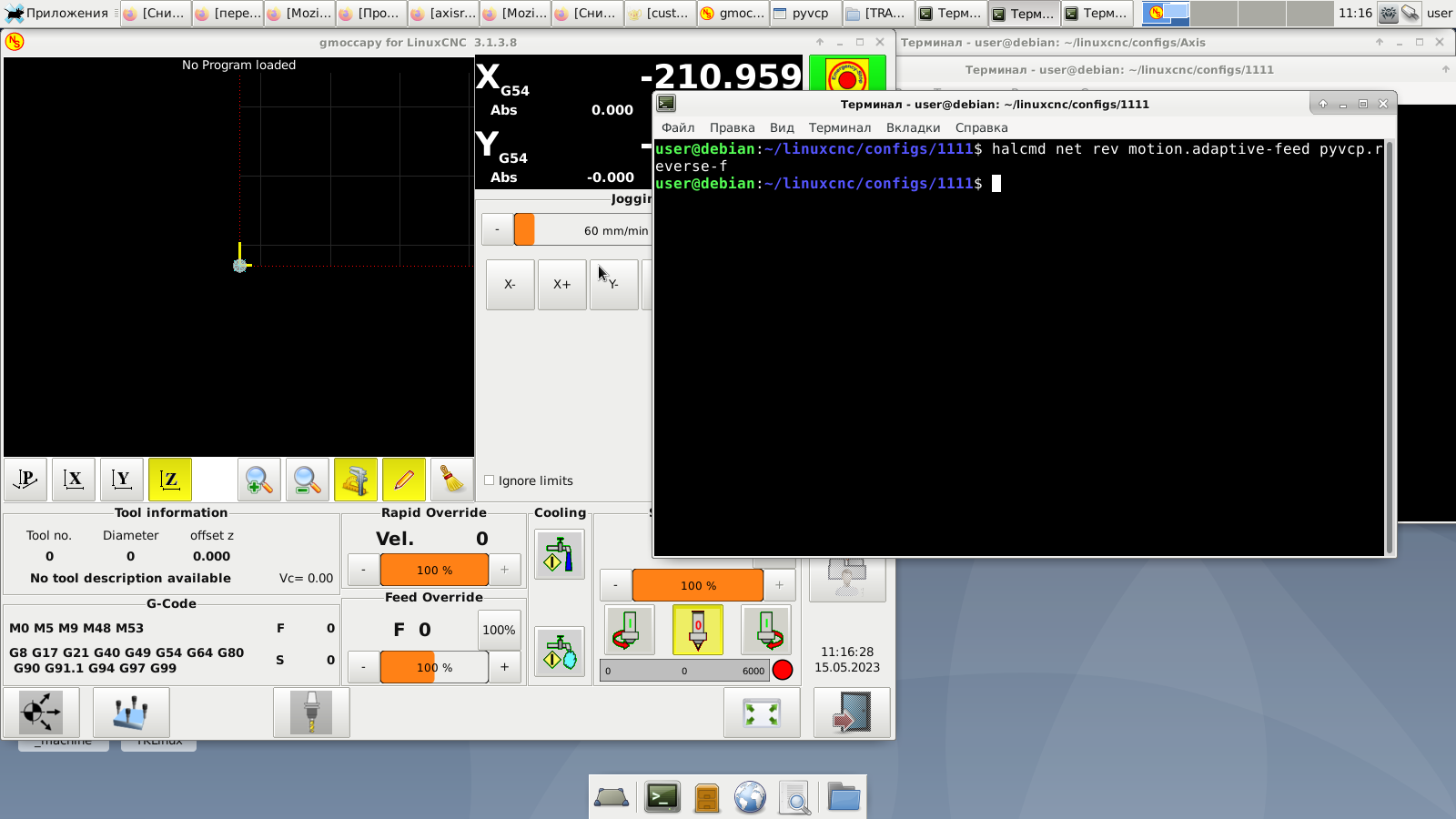Decrease Feed Override with minus button
1456x819 pixels.
364,667
